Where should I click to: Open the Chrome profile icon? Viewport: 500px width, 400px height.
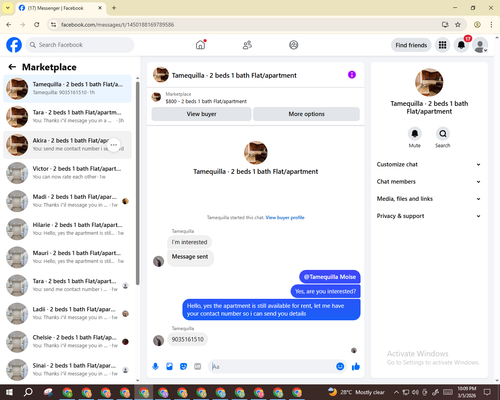click(477, 25)
